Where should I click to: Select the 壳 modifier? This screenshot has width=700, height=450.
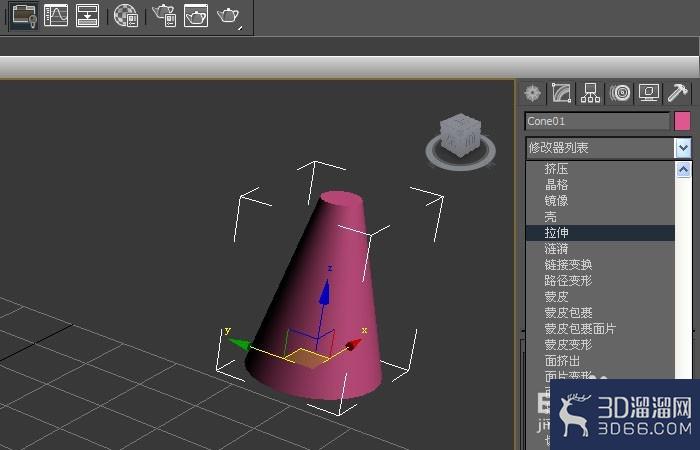pos(600,217)
